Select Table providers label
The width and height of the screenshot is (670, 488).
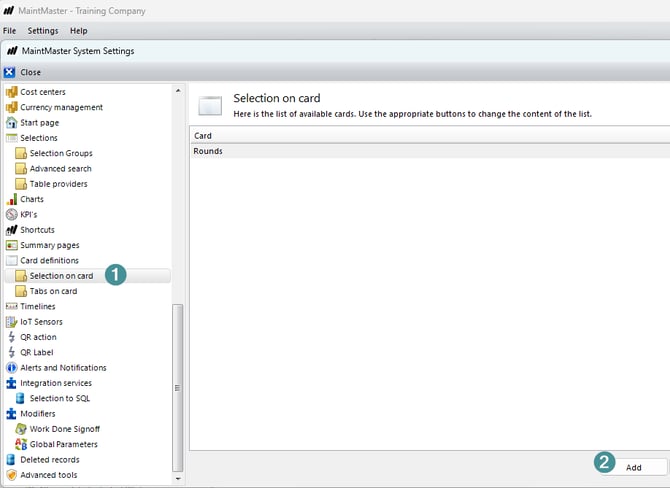click(x=59, y=184)
